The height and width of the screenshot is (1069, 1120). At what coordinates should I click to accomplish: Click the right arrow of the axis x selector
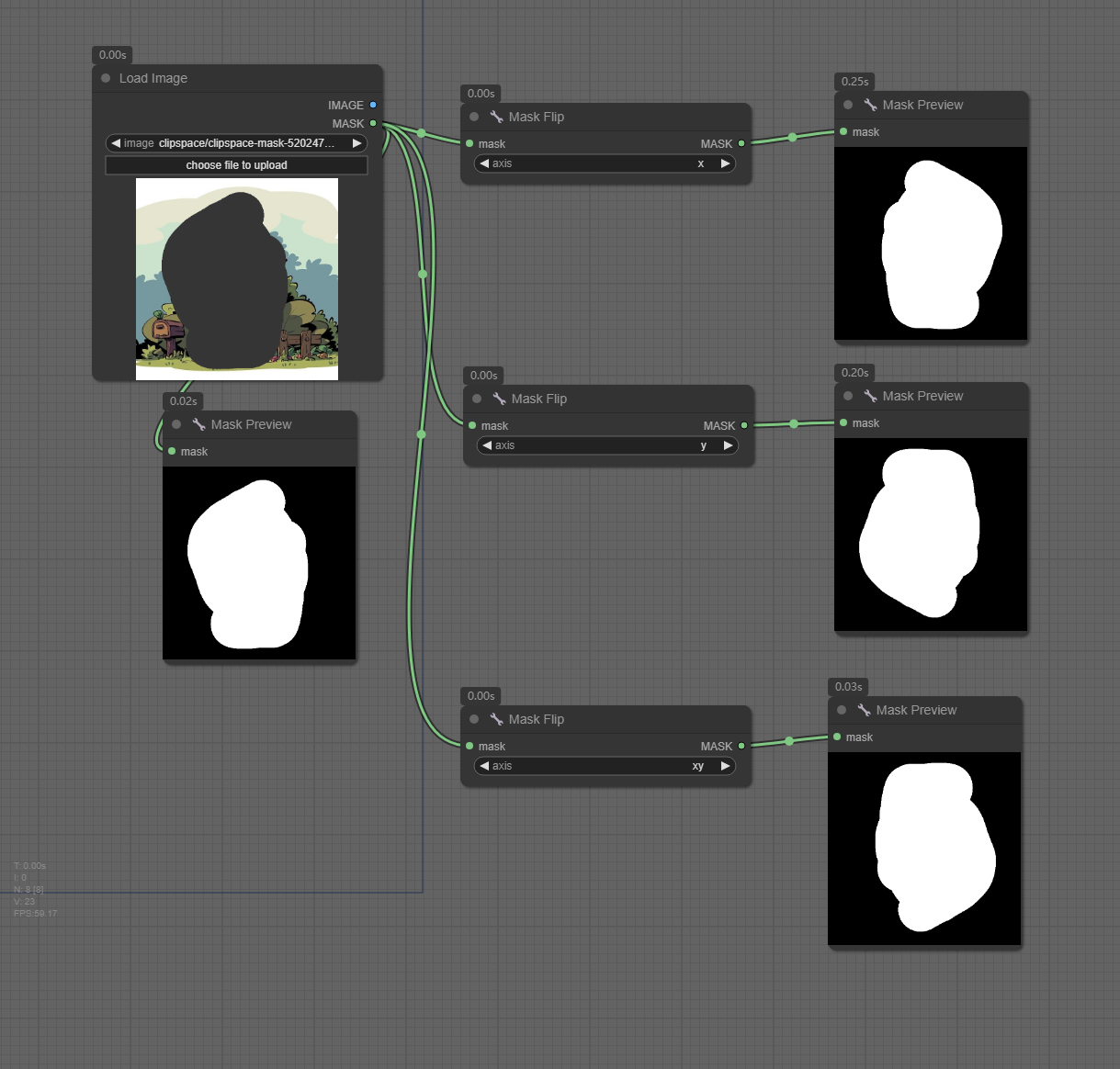tap(725, 163)
